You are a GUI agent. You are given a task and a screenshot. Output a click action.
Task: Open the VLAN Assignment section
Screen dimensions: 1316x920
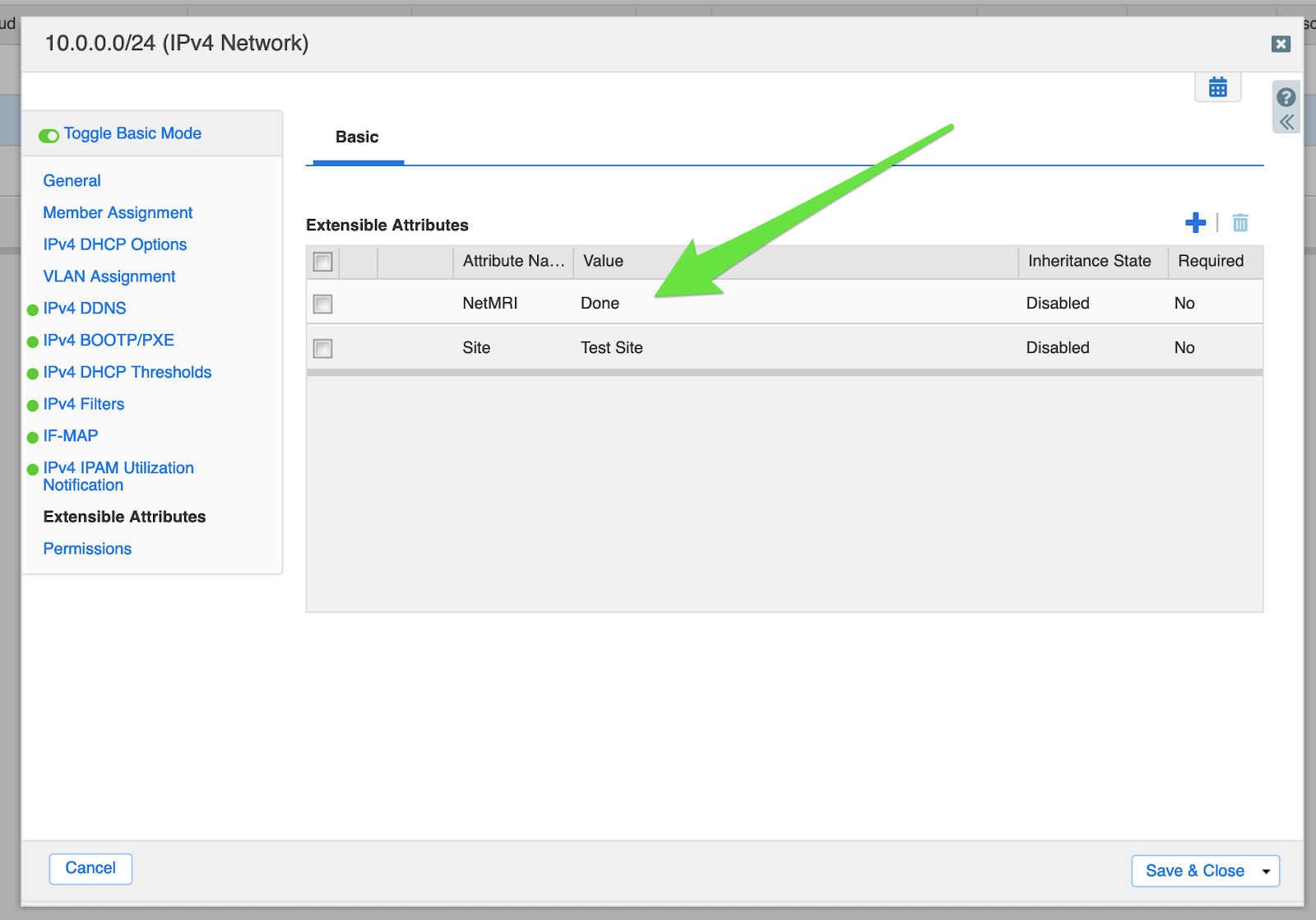(x=109, y=277)
